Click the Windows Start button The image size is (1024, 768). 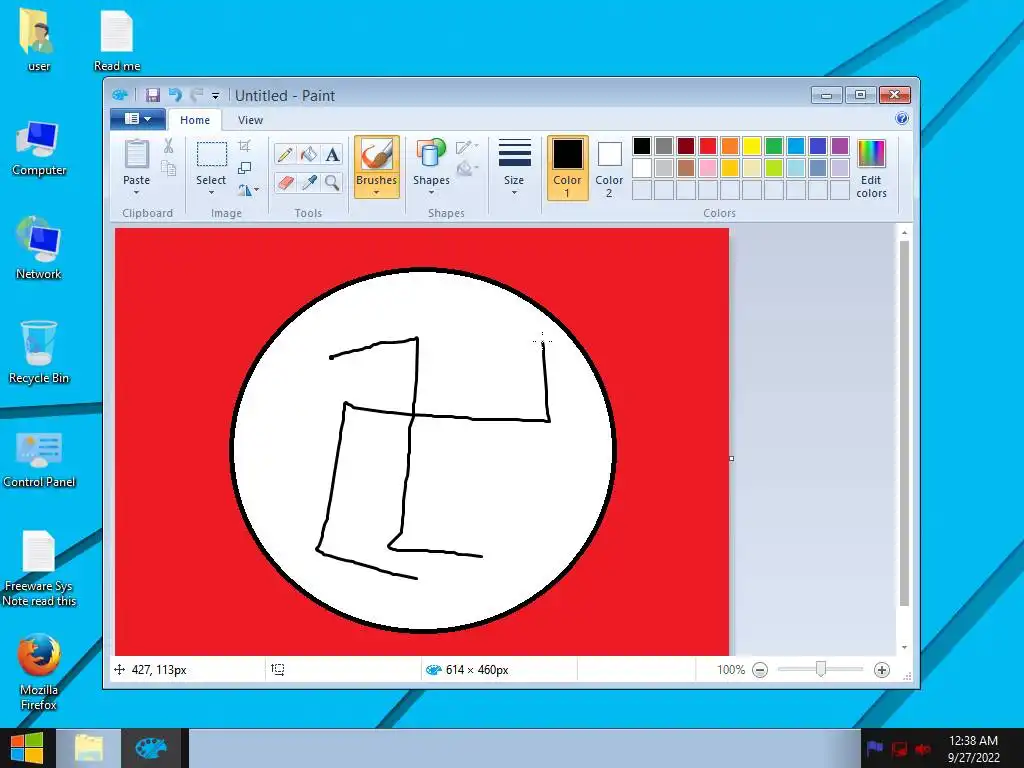(27, 748)
